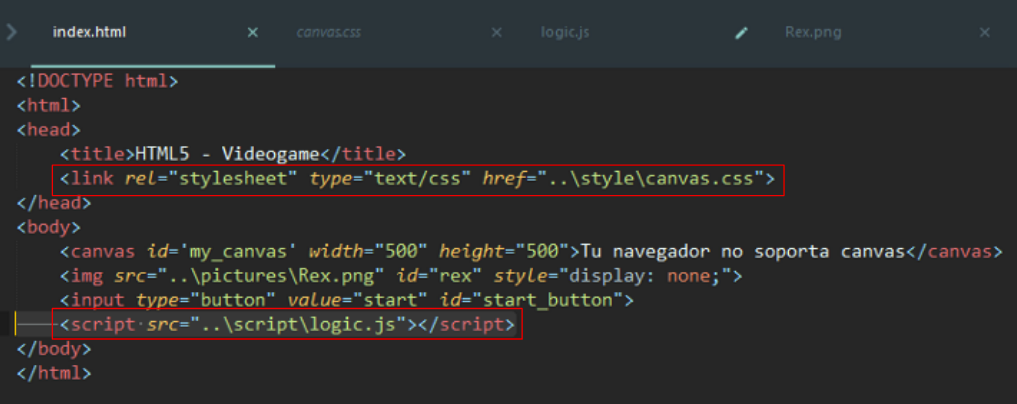Close the index.html tab
The height and width of the screenshot is (404, 1017).
coord(253,32)
